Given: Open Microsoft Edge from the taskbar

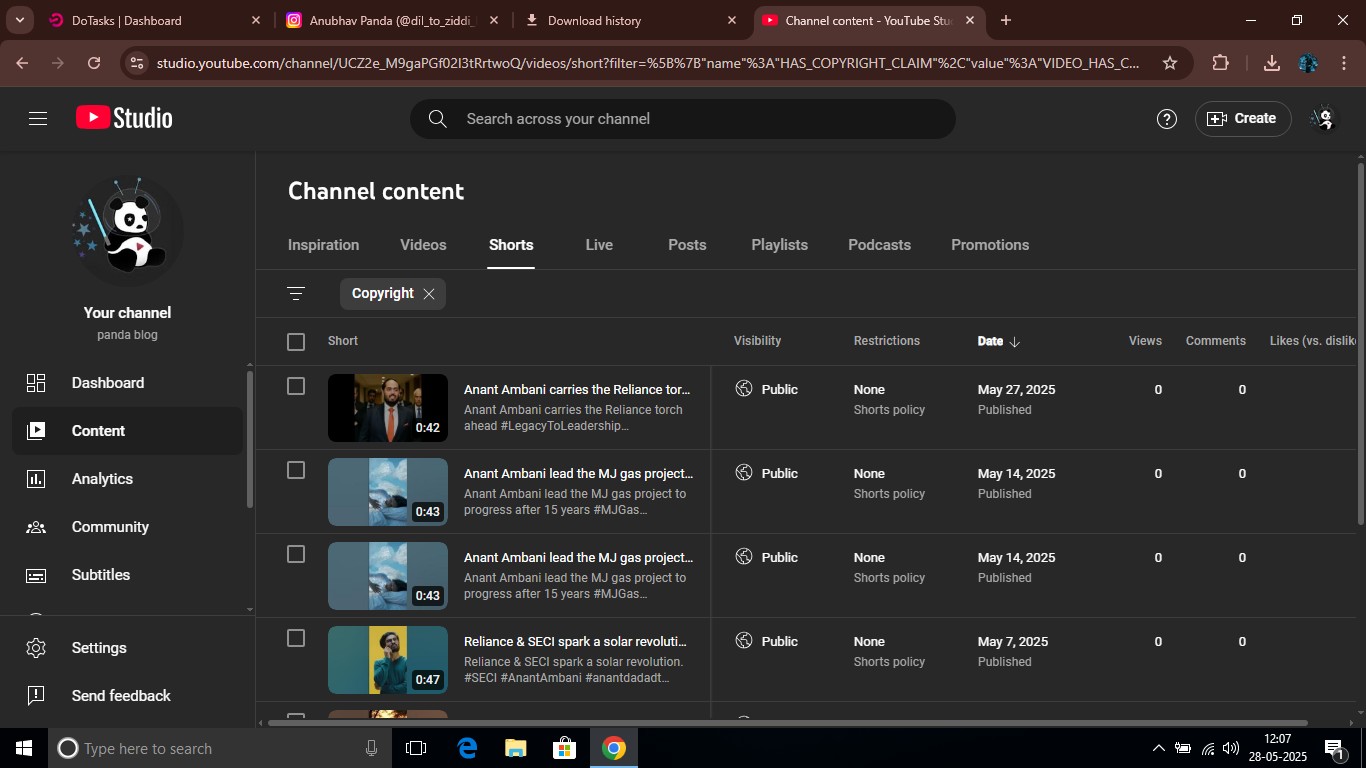Looking at the screenshot, I should [x=467, y=748].
